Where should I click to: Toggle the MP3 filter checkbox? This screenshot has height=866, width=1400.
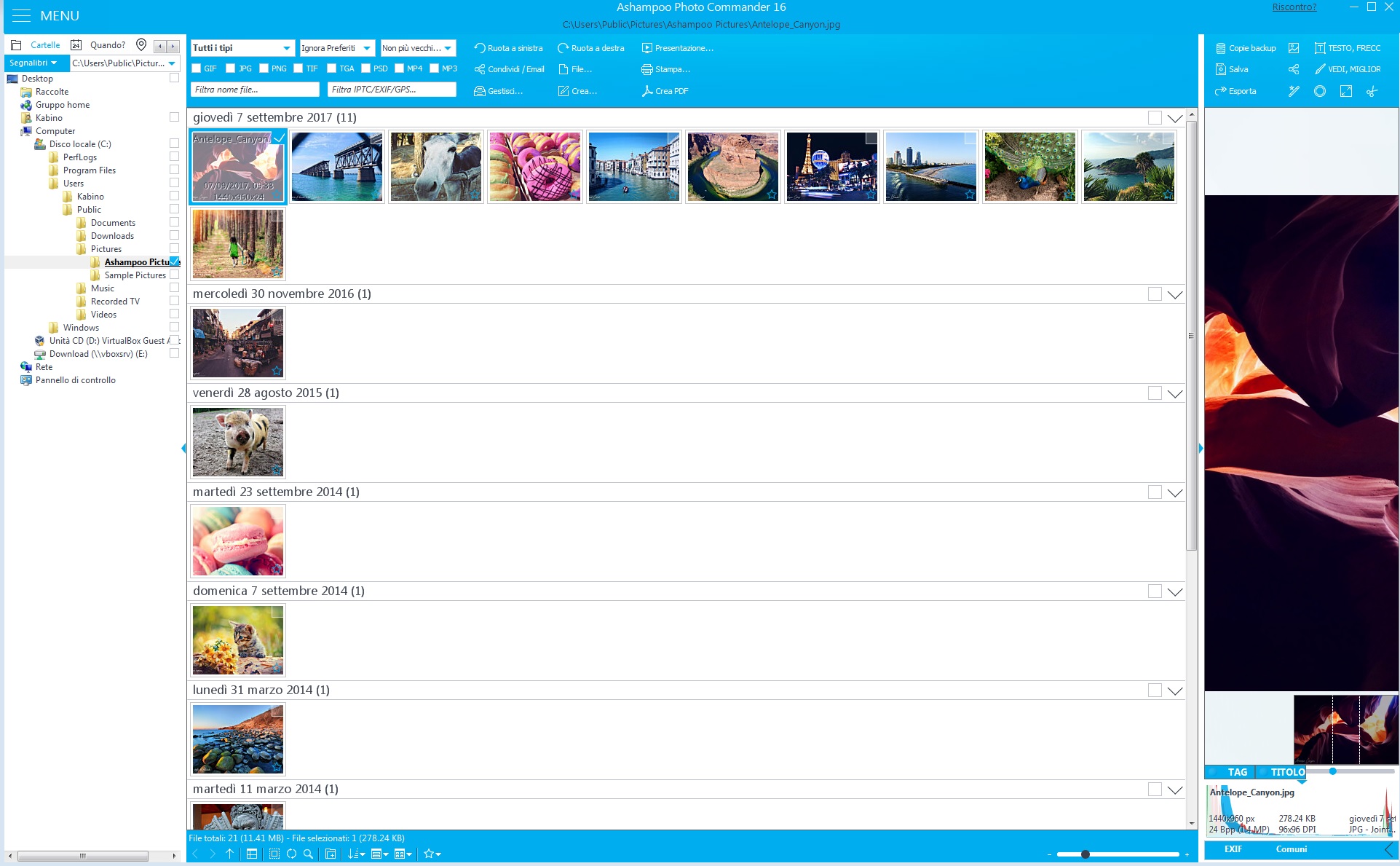(435, 68)
